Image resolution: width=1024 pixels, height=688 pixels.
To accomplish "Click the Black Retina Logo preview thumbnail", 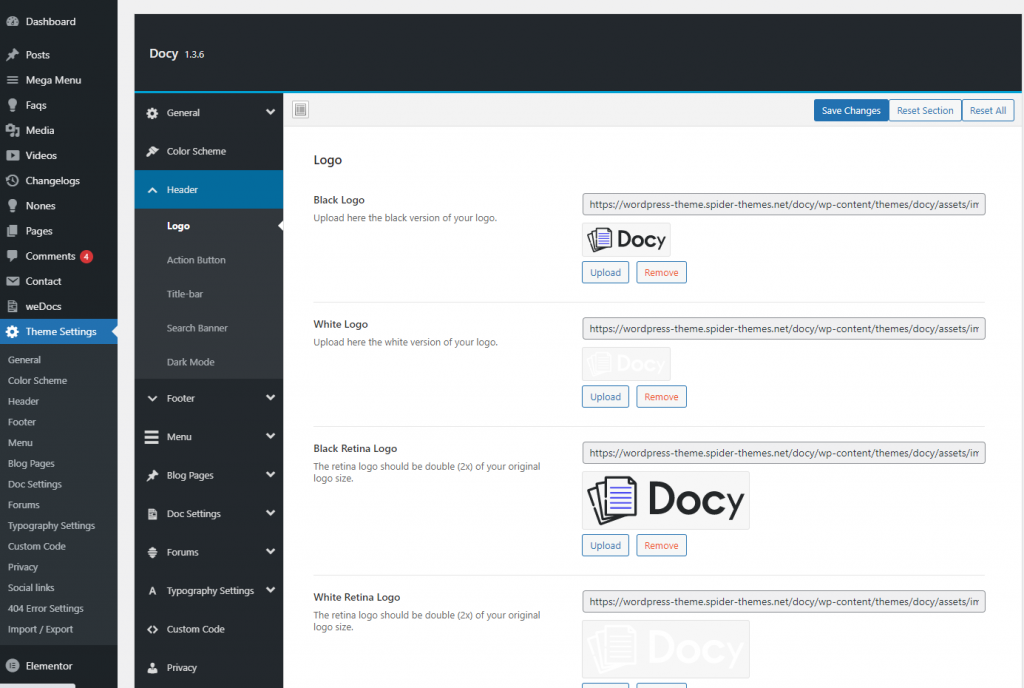I will (665, 501).
